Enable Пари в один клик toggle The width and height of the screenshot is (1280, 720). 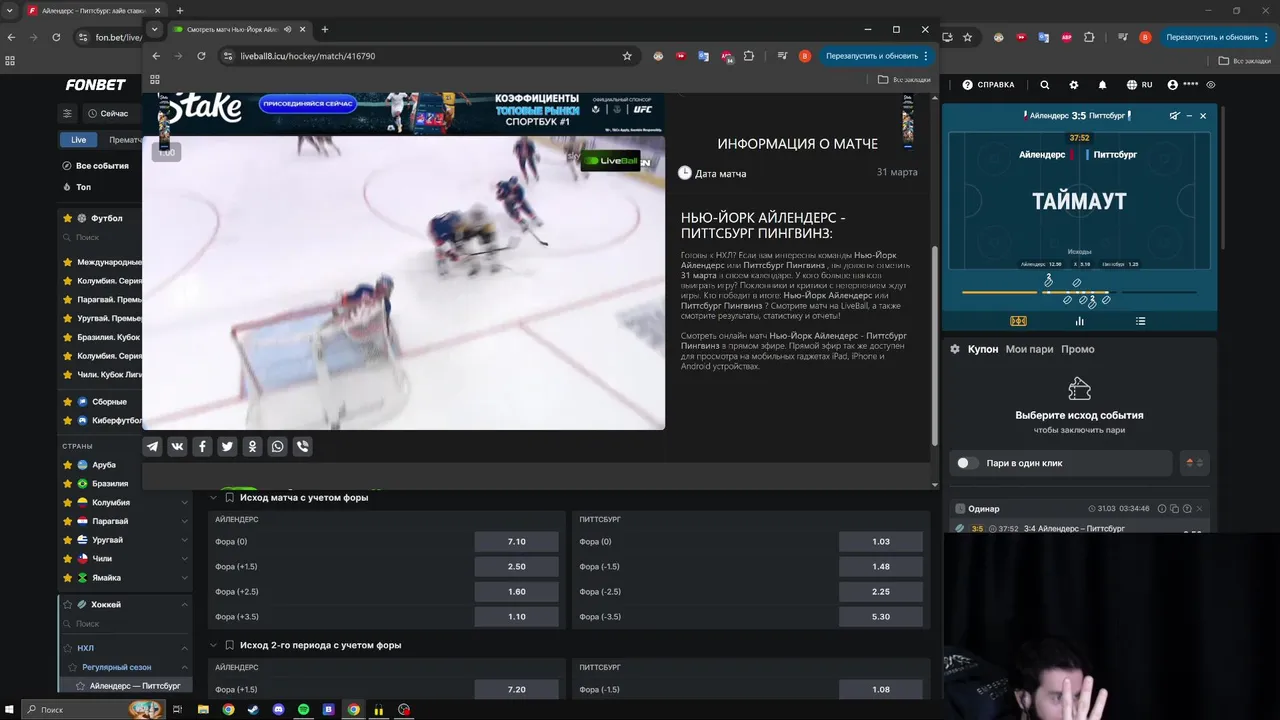click(x=967, y=463)
